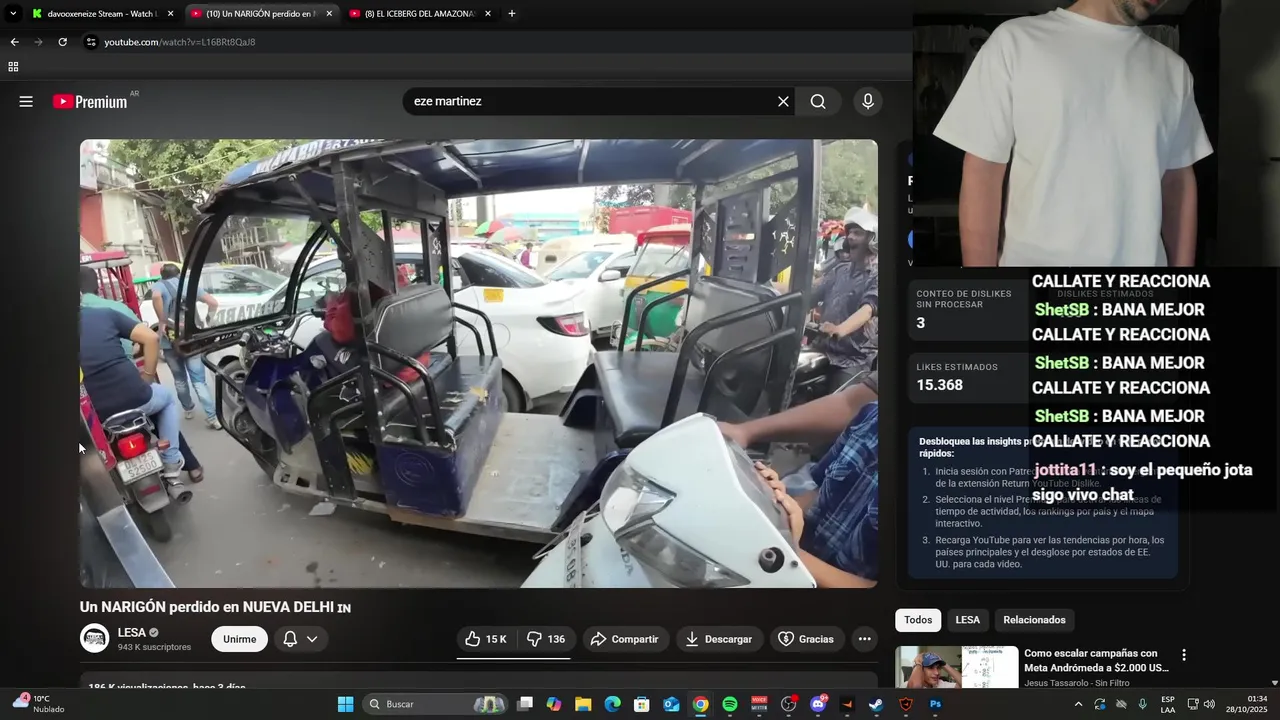Share the video via Compartir
The image size is (1280, 720).
coord(624,639)
